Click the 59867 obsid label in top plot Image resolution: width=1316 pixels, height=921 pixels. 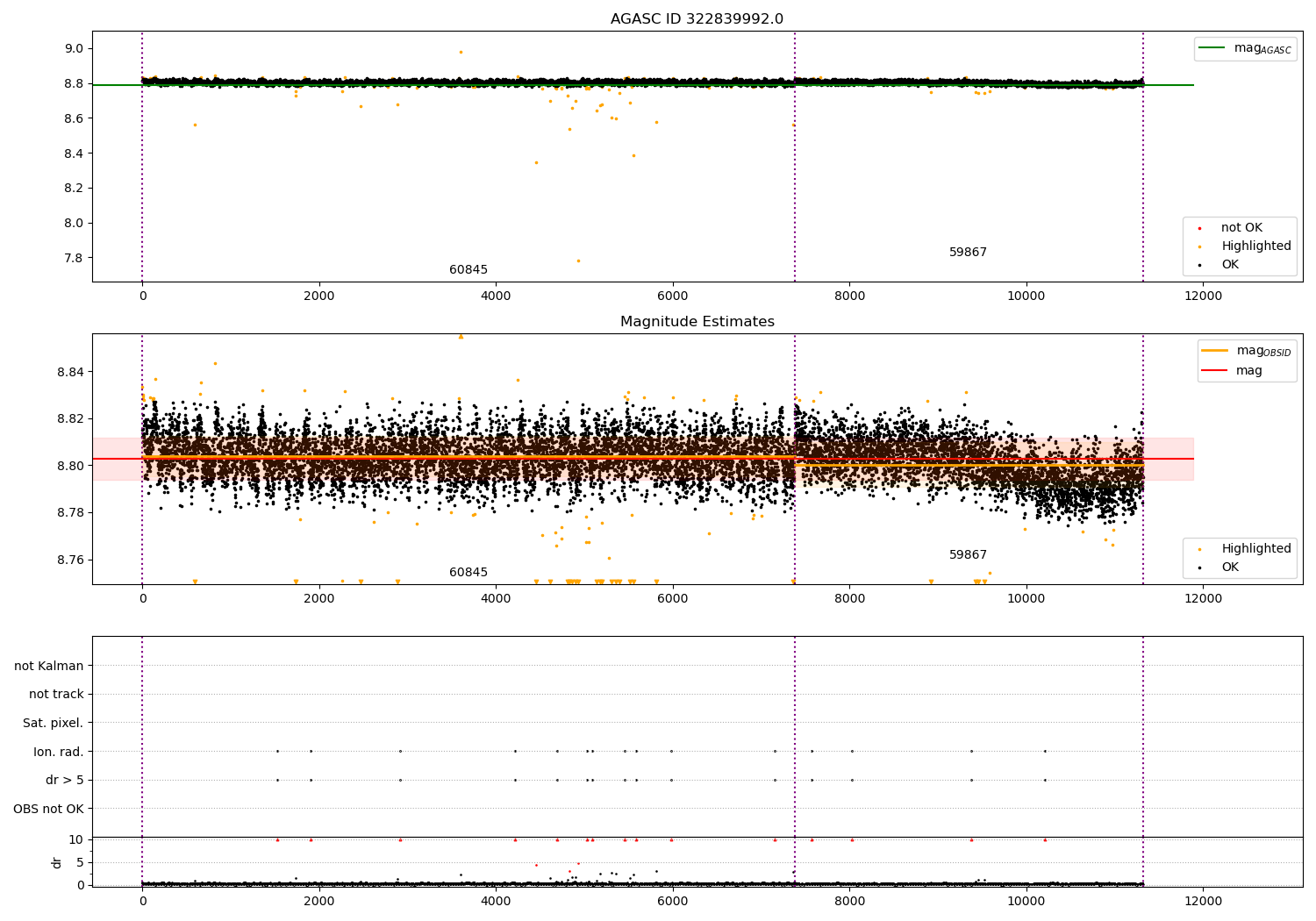[968, 253]
